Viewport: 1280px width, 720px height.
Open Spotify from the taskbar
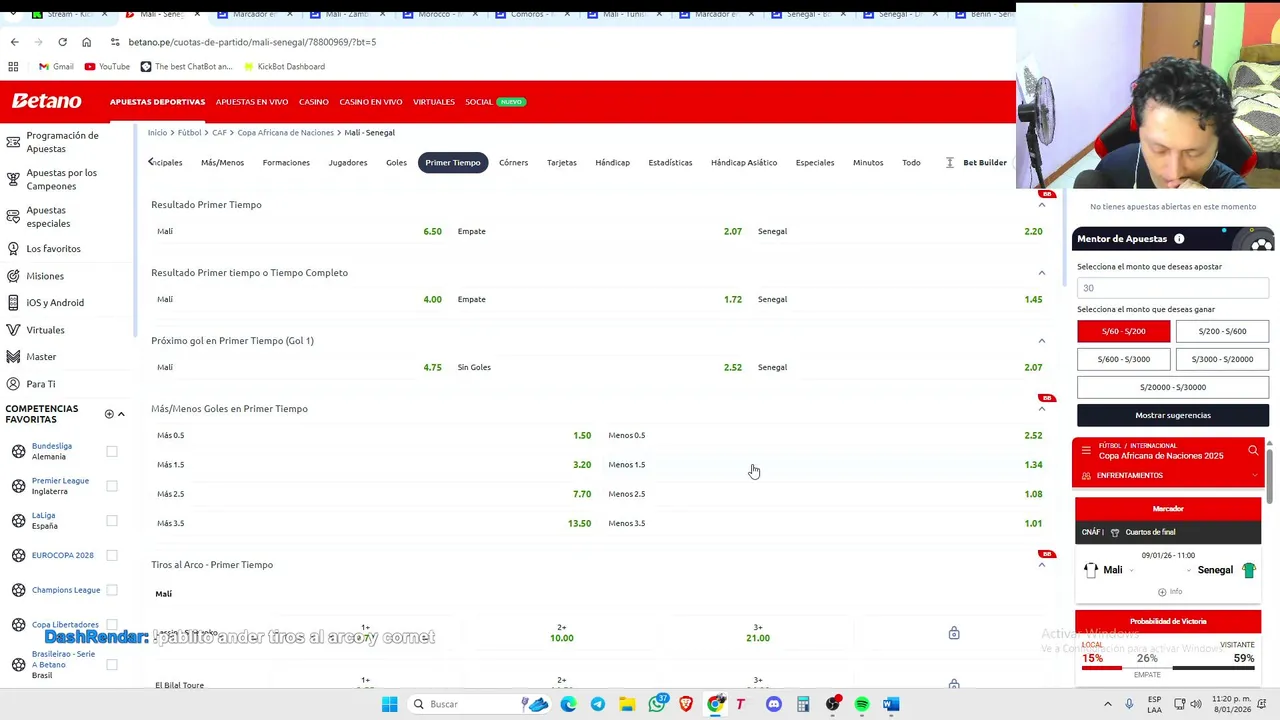pyautogui.click(x=862, y=704)
